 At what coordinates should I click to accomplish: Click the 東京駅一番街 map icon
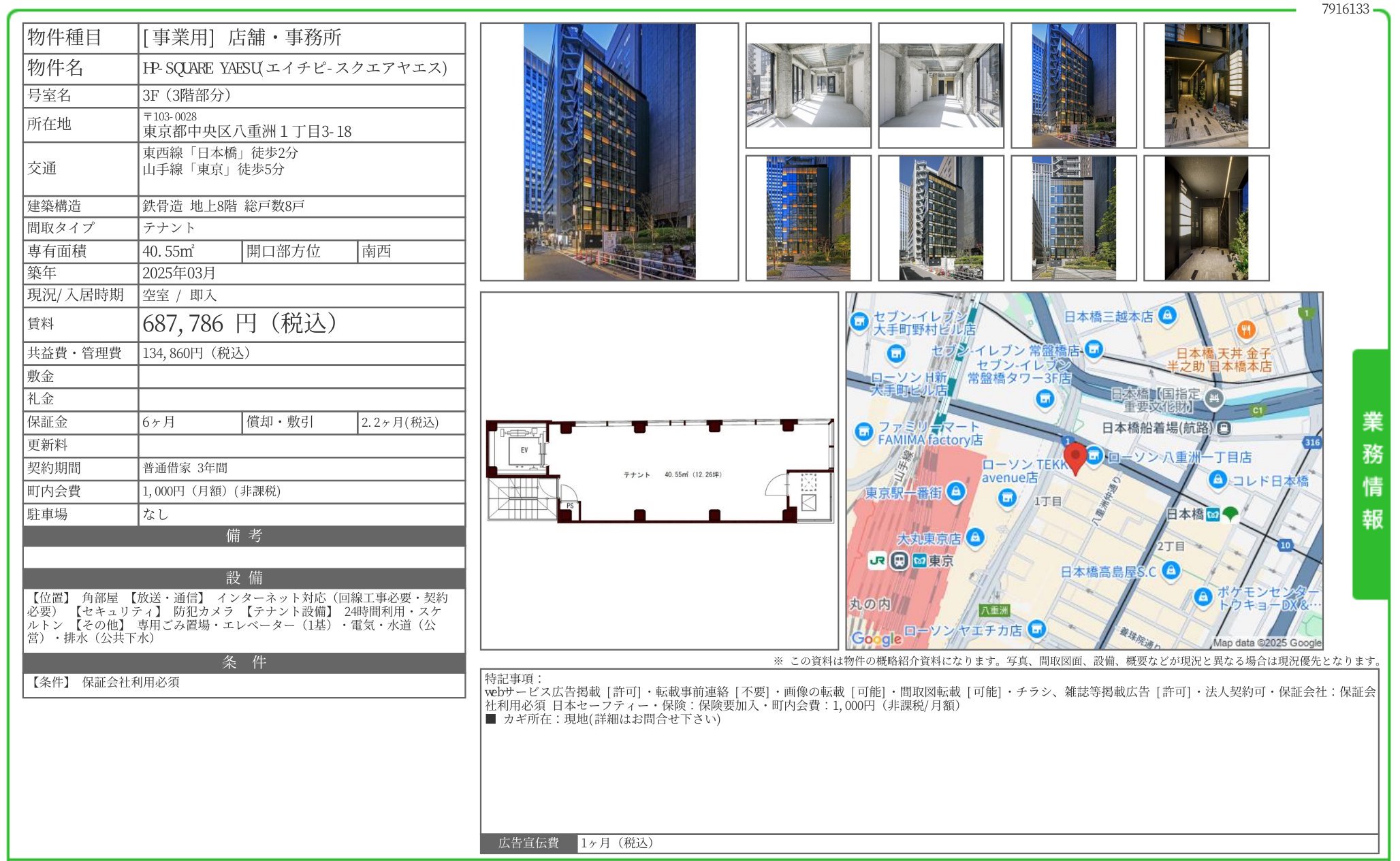point(955,491)
